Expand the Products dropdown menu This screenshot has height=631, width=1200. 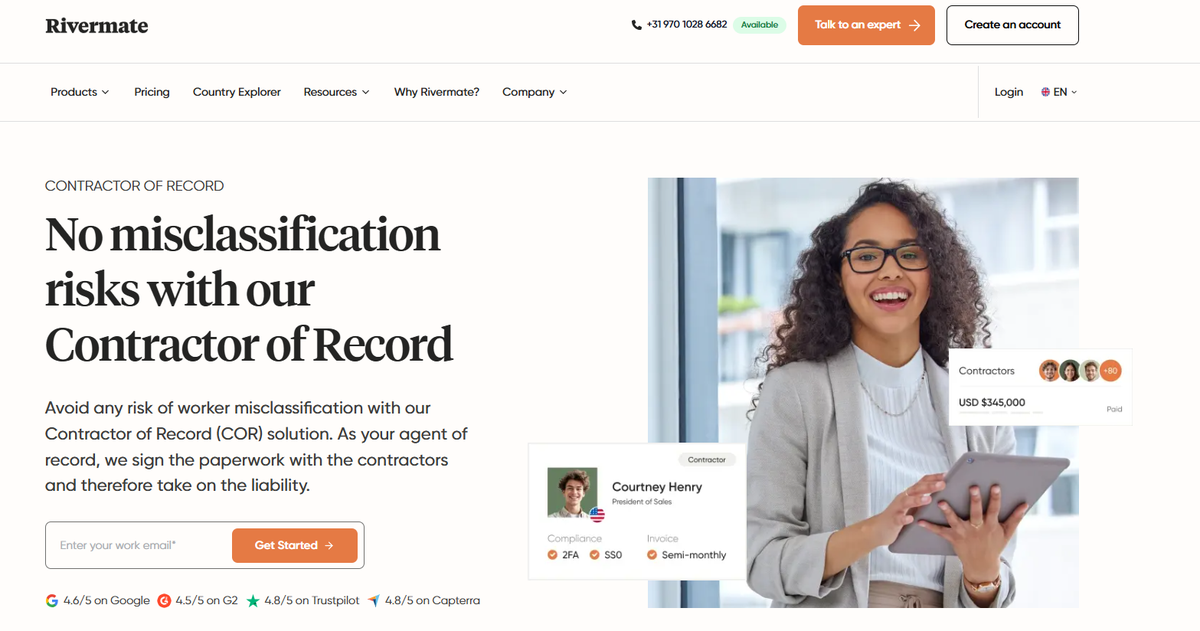(x=80, y=92)
